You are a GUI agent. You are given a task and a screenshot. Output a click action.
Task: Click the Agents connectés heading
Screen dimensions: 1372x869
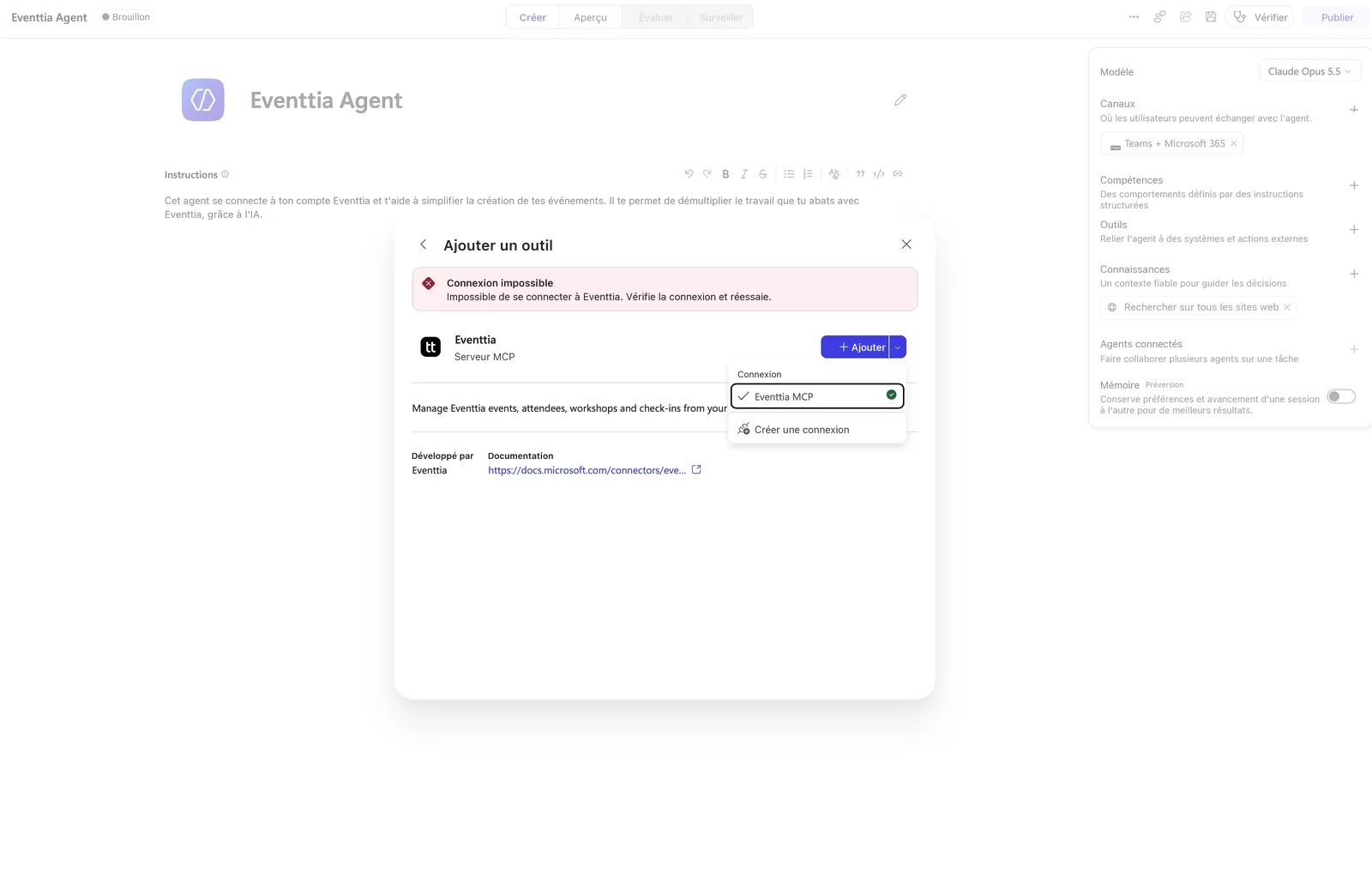coord(1141,344)
